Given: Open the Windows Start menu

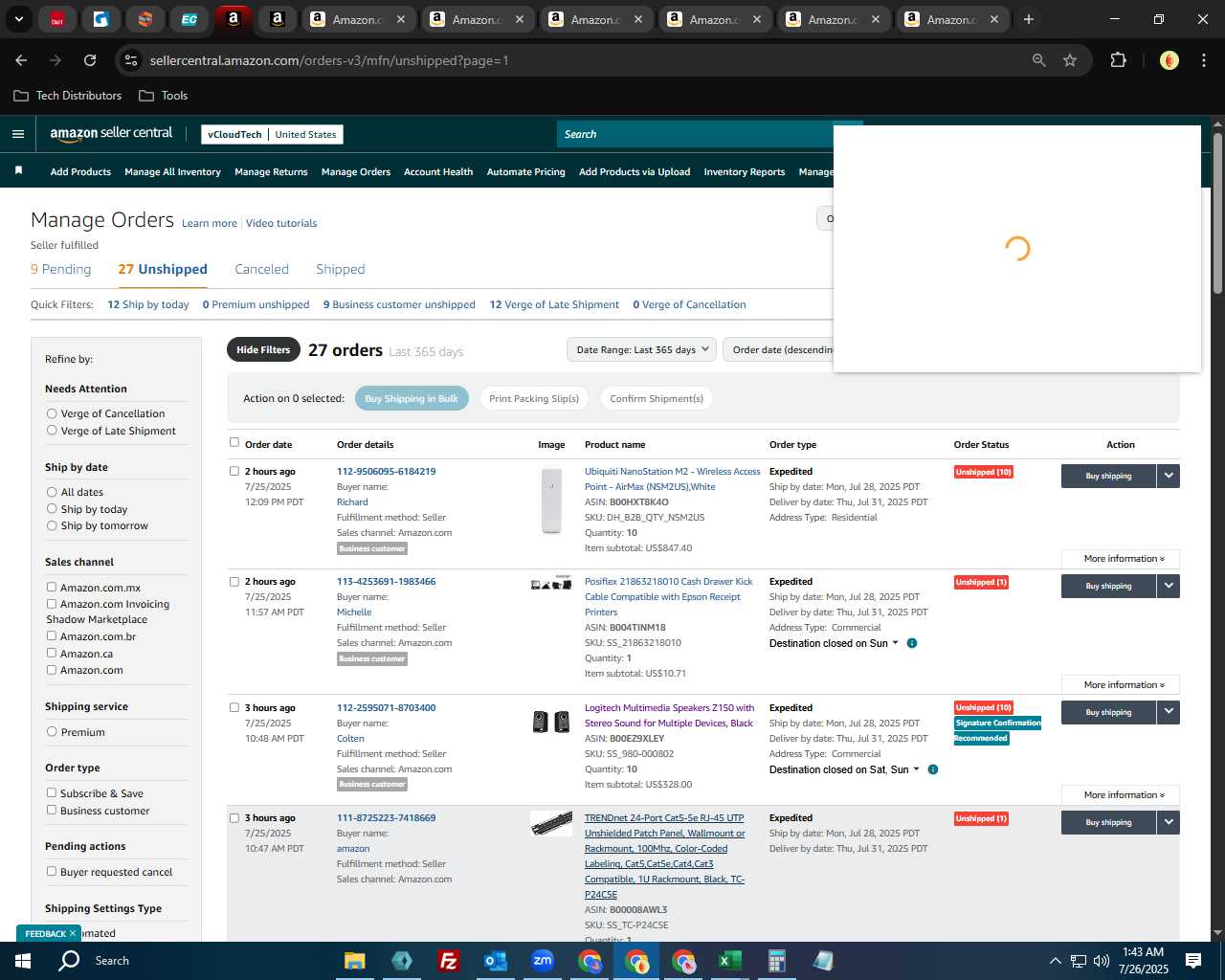Looking at the screenshot, I should point(23,961).
